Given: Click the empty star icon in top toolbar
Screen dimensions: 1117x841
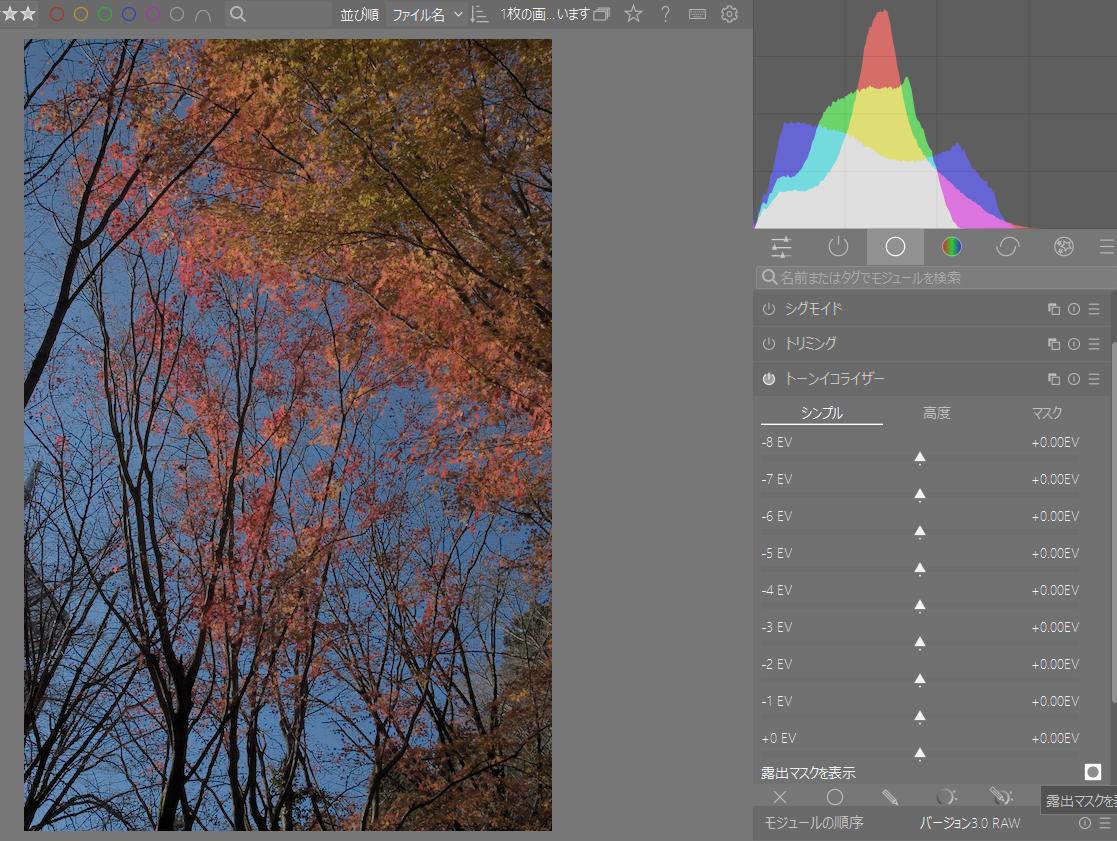Looking at the screenshot, I should click(633, 14).
